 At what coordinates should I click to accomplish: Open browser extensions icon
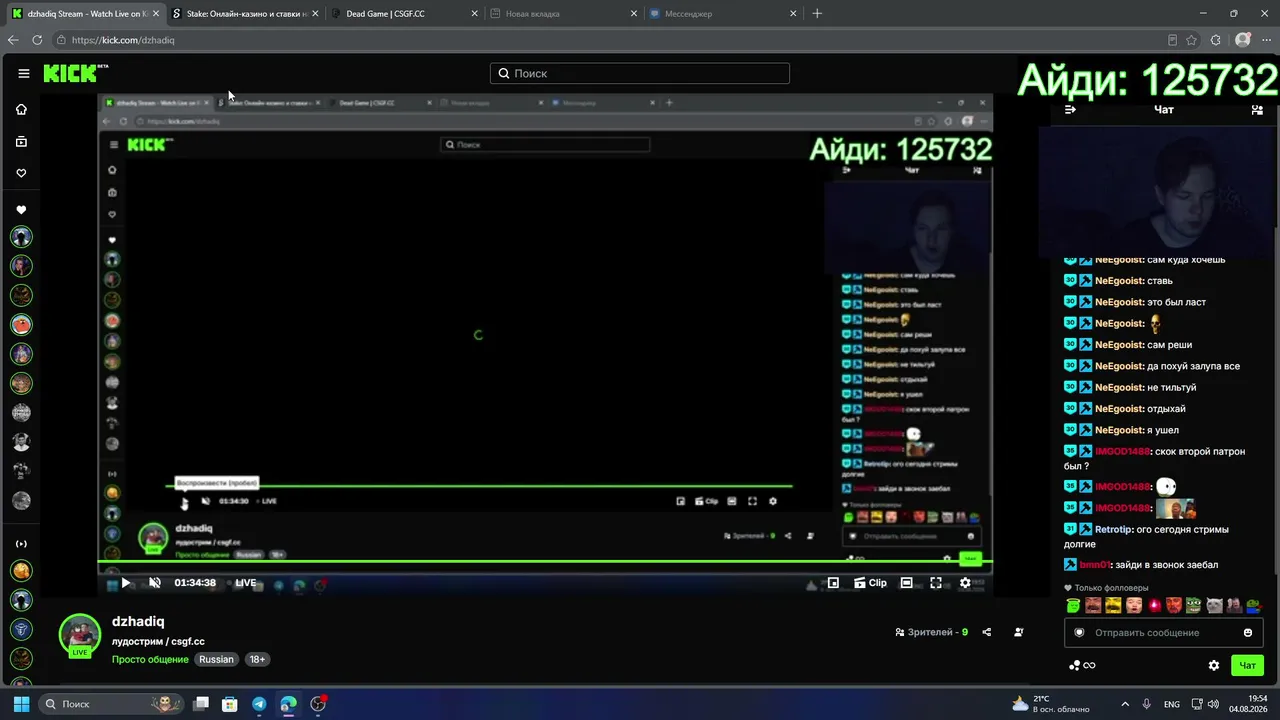tap(1216, 40)
